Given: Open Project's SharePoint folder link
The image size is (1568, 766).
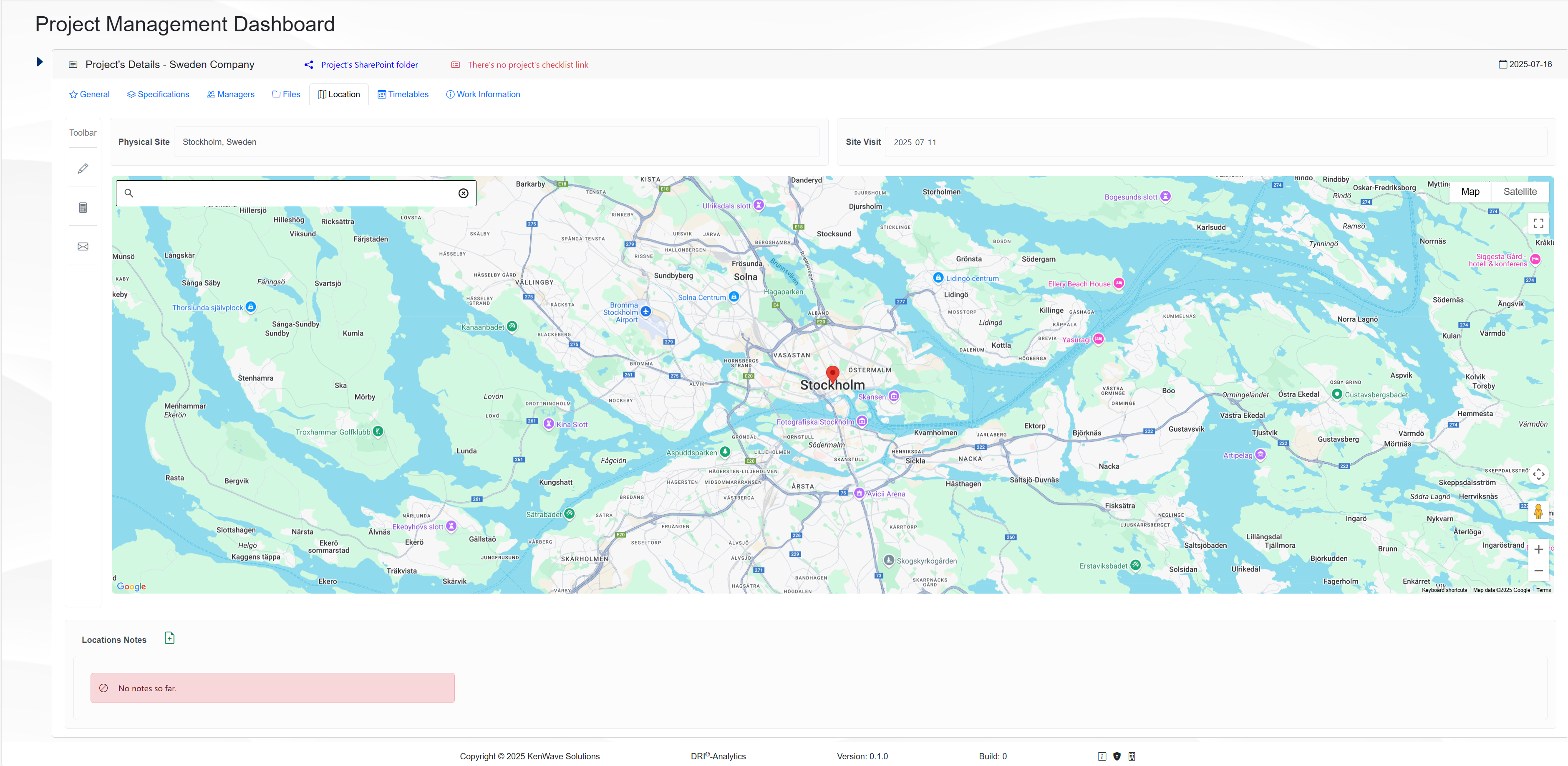Looking at the screenshot, I should coord(369,65).
